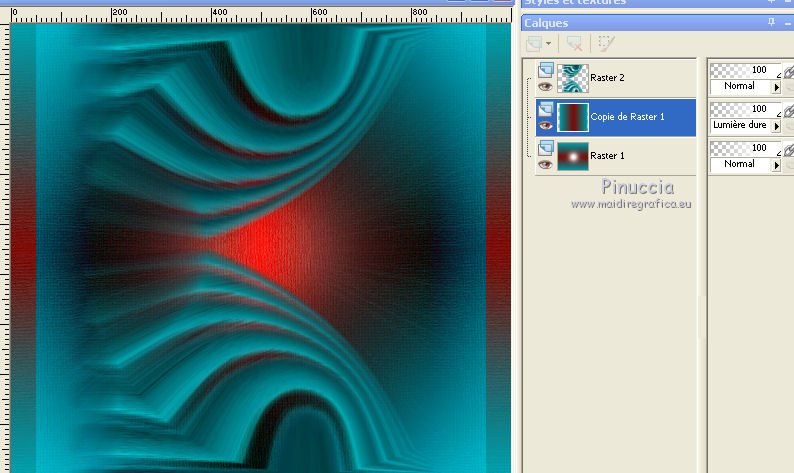Open the New Layer dropdown arrow

548,44
